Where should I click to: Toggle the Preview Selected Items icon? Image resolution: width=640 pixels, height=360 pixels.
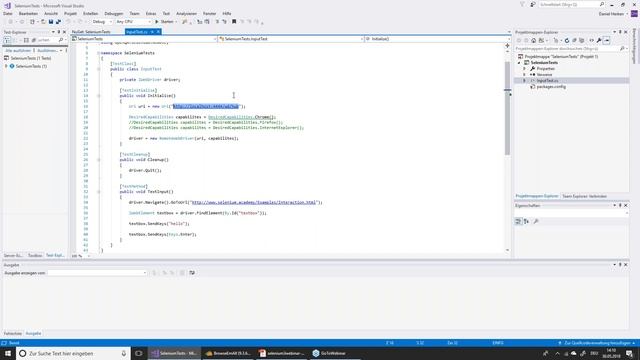tap(607, 40)
